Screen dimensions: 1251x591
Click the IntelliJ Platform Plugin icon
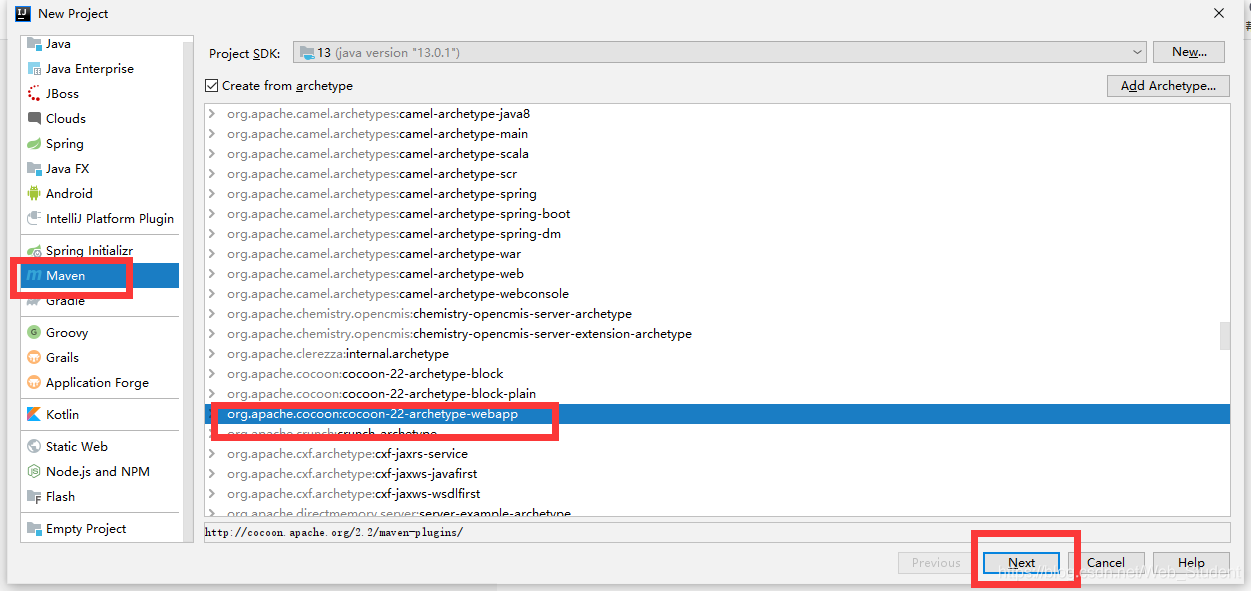click(34, 219)
